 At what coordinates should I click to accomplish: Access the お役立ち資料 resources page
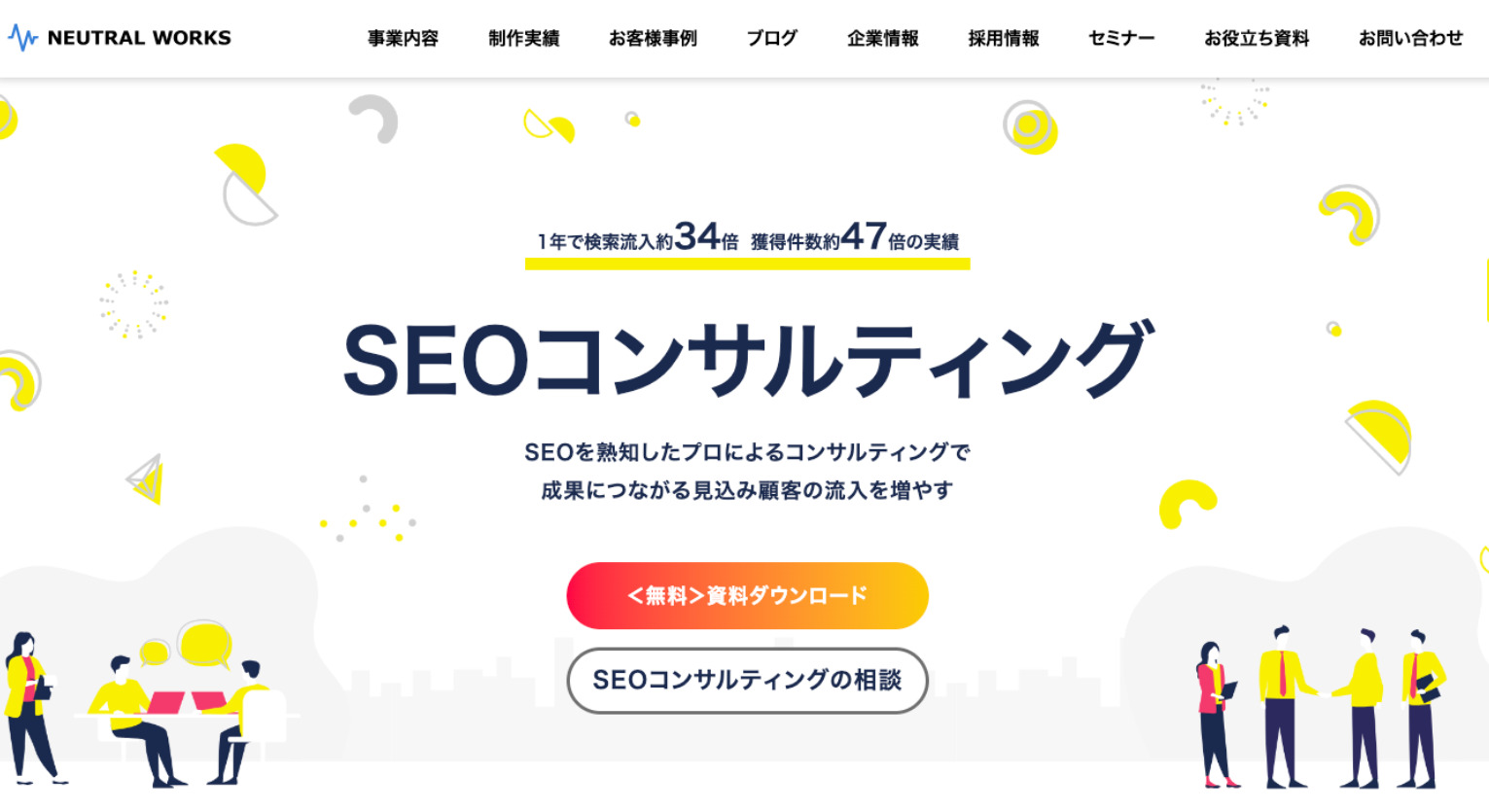click(1257, 38)
